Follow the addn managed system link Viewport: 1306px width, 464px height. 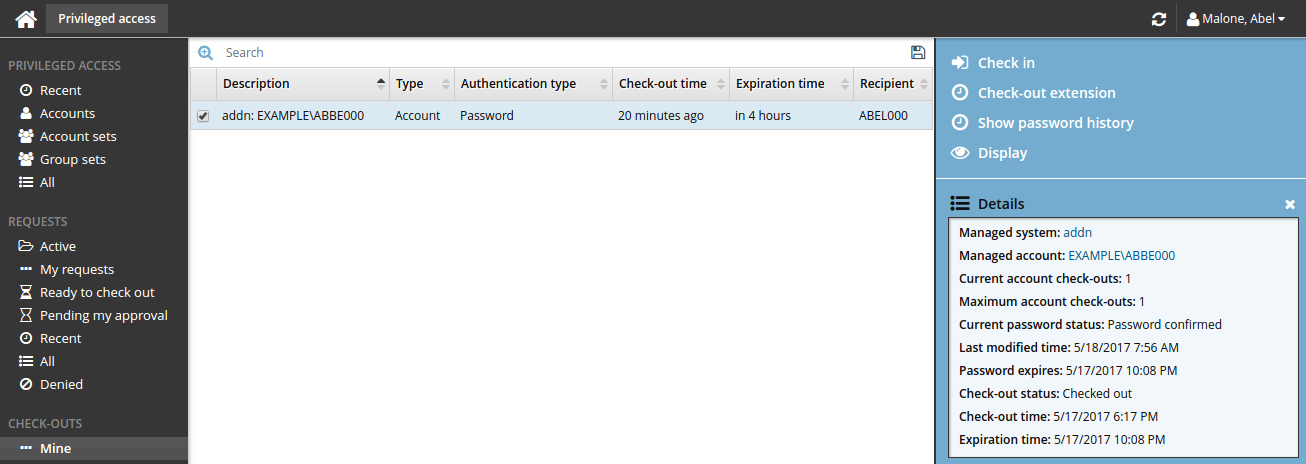tap(1077, 232)
